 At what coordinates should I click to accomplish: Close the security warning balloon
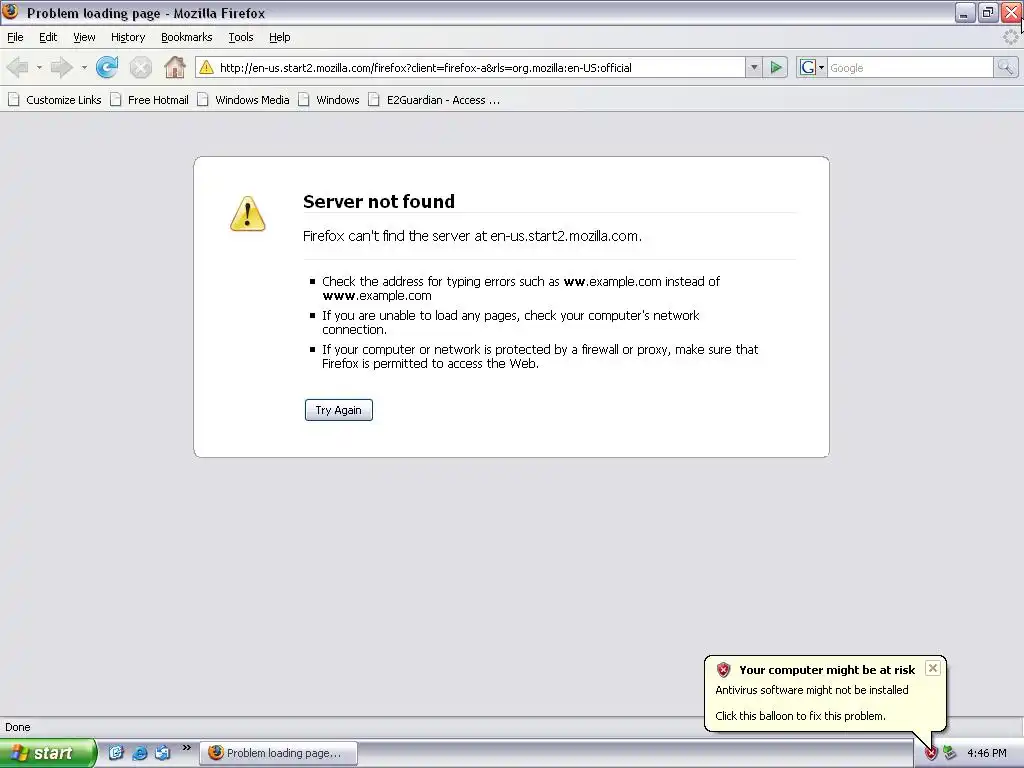pyautogui.click(x=933, y=668)
